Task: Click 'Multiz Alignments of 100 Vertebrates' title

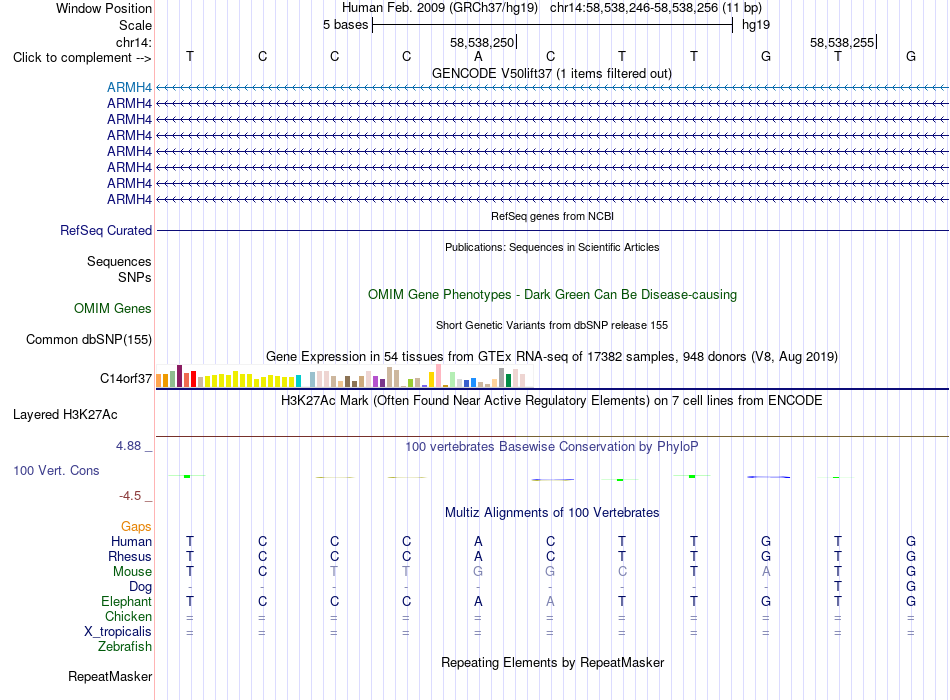Action: [552, 513]
